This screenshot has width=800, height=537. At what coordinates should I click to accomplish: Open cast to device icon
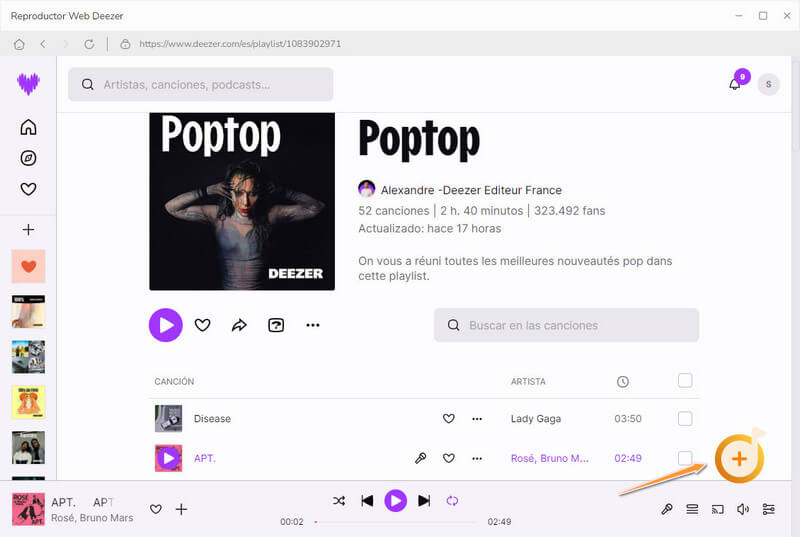click(717, 509)
